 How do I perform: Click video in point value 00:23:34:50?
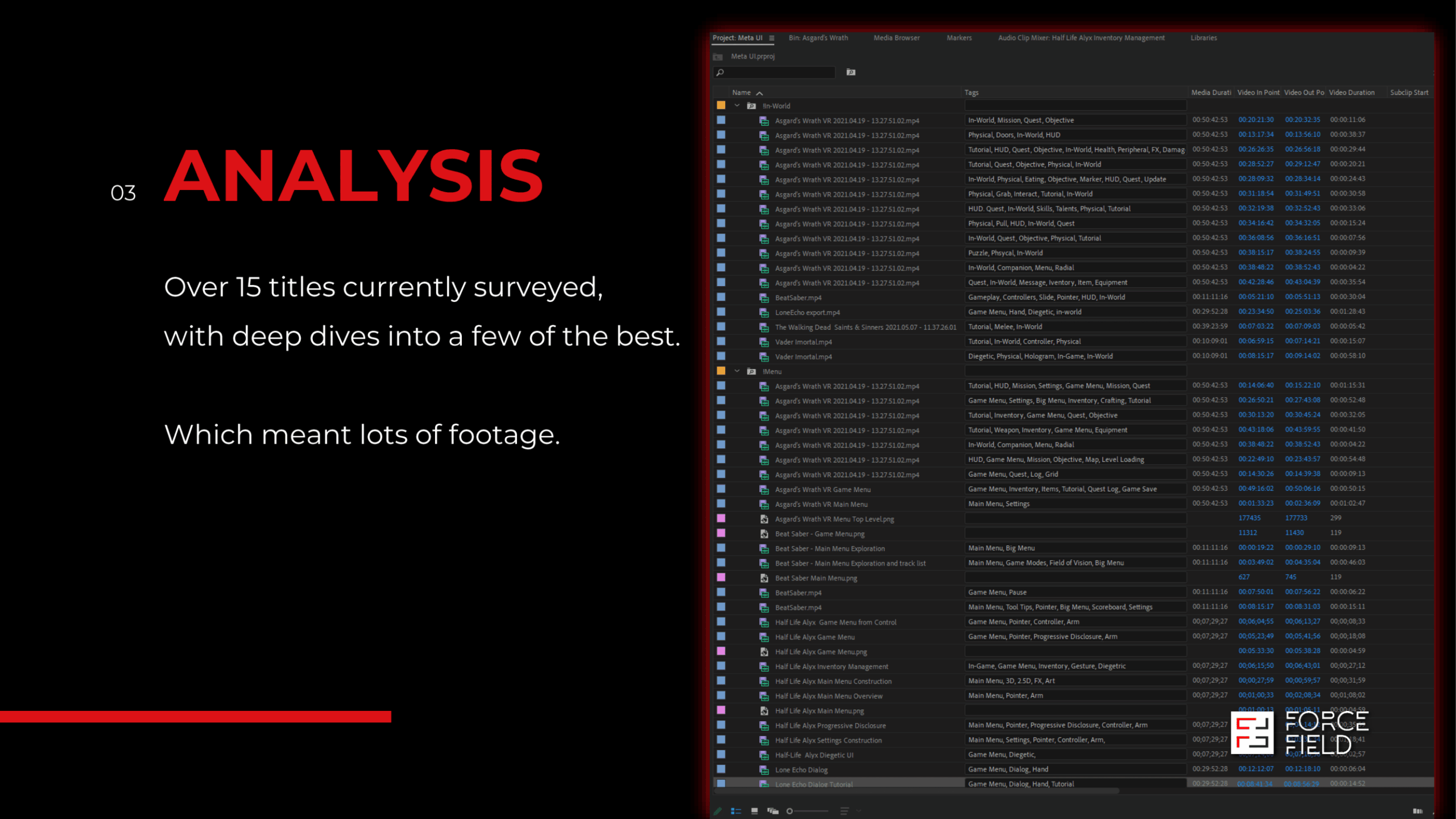(x=1256, y=312)
